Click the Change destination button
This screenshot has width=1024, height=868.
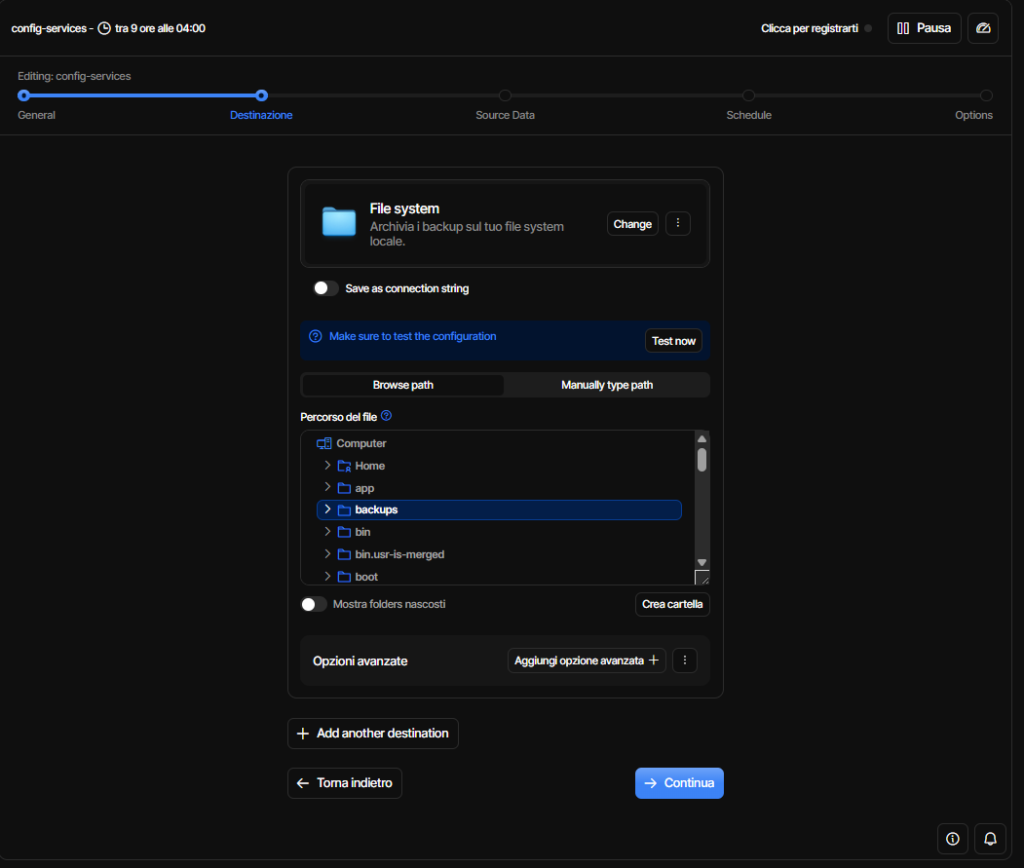[x=632, y=223]
